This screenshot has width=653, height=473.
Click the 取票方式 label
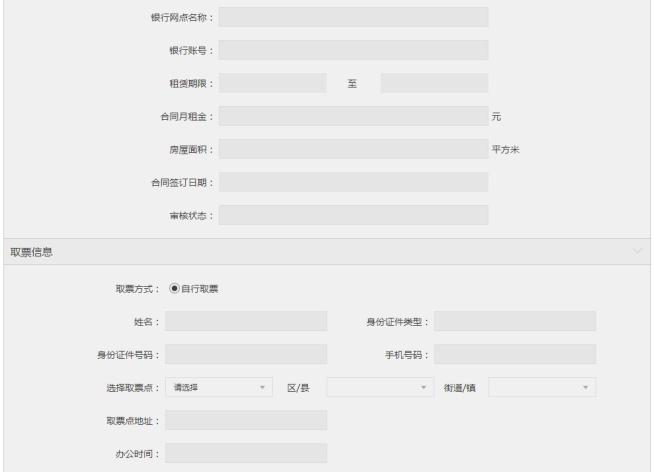[x=137, y=289]
